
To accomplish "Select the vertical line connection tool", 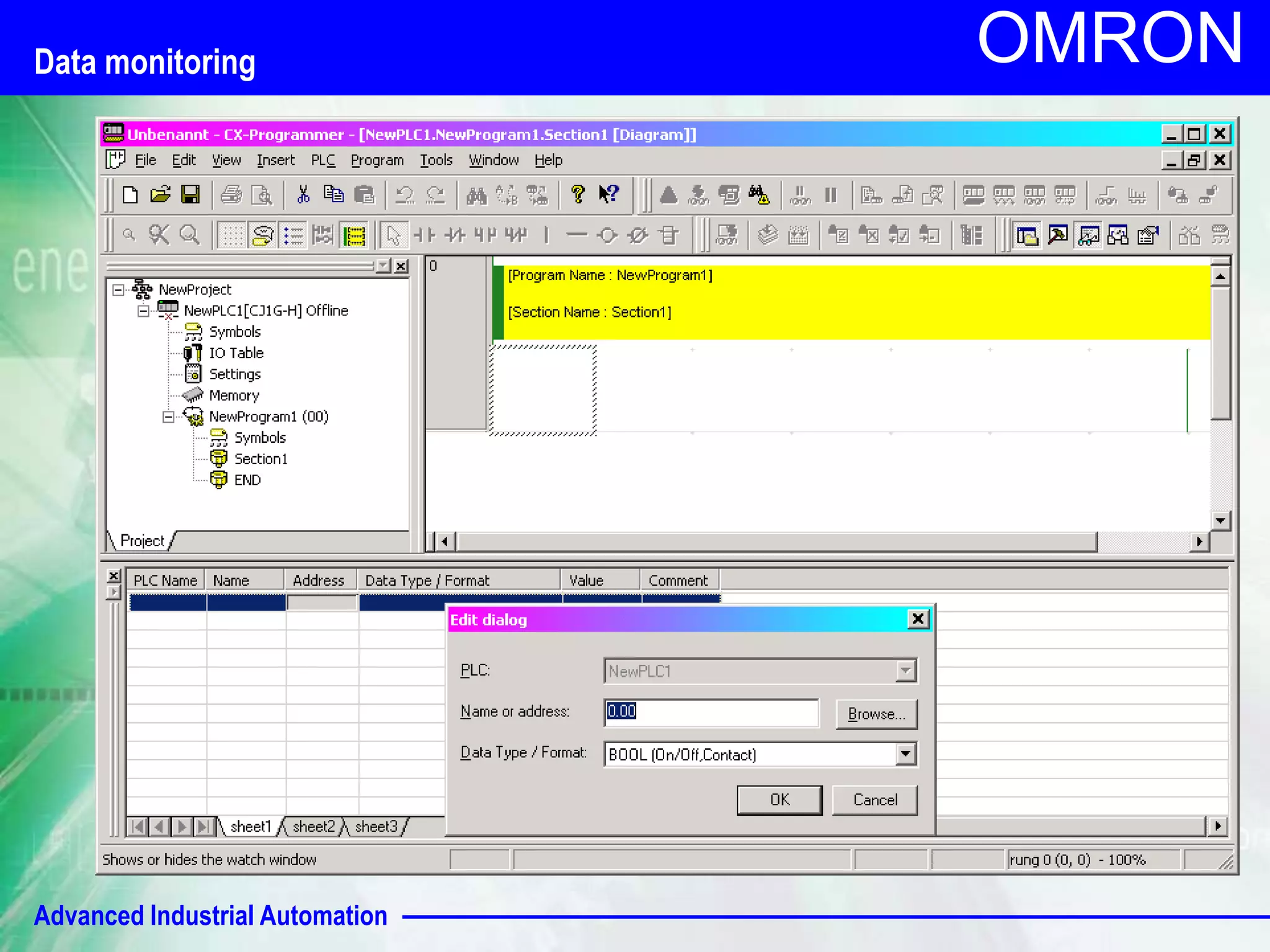I will pyautogui.click(x=546, y=235).
